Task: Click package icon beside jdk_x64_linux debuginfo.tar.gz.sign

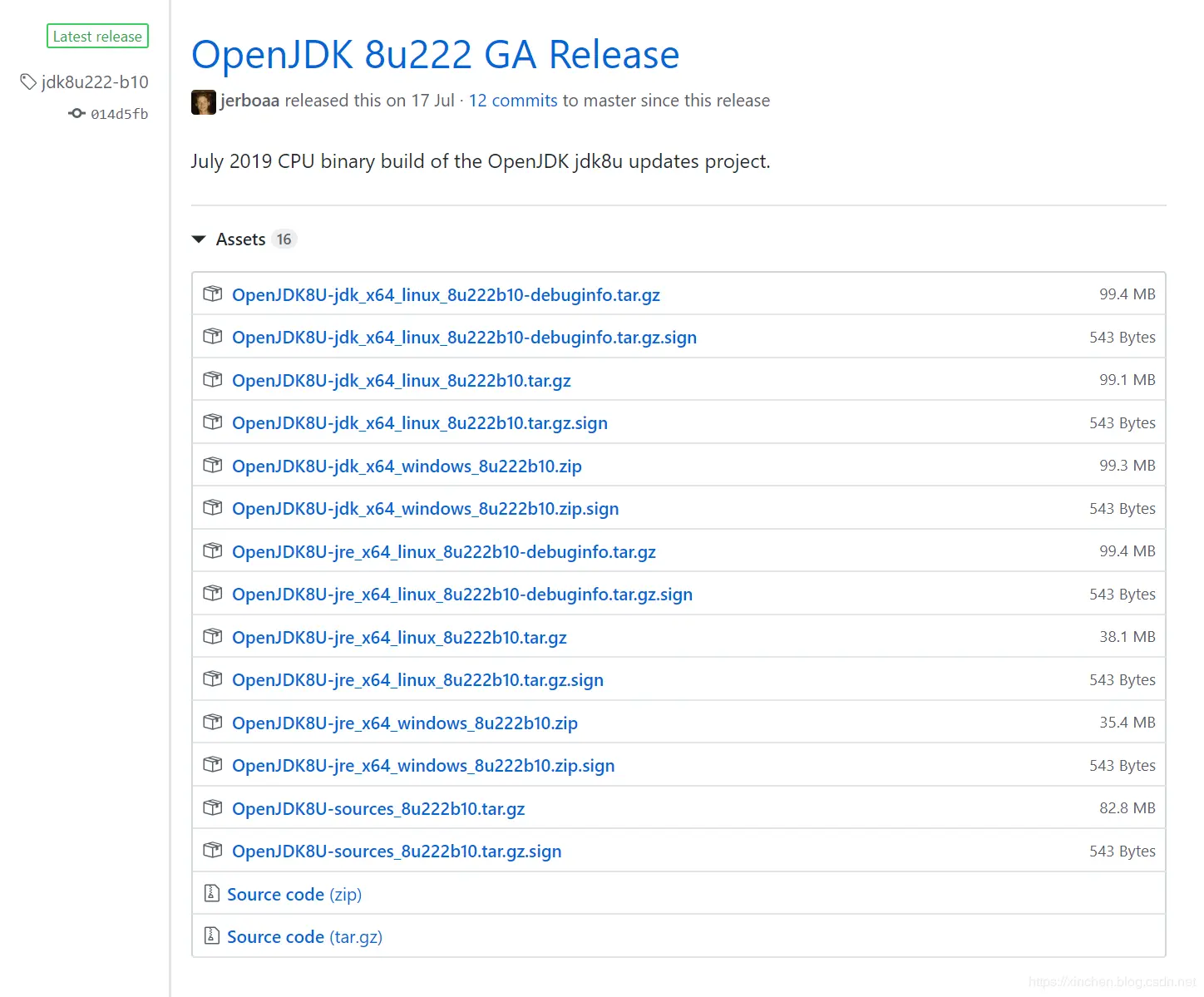Action: click(213, 336)
